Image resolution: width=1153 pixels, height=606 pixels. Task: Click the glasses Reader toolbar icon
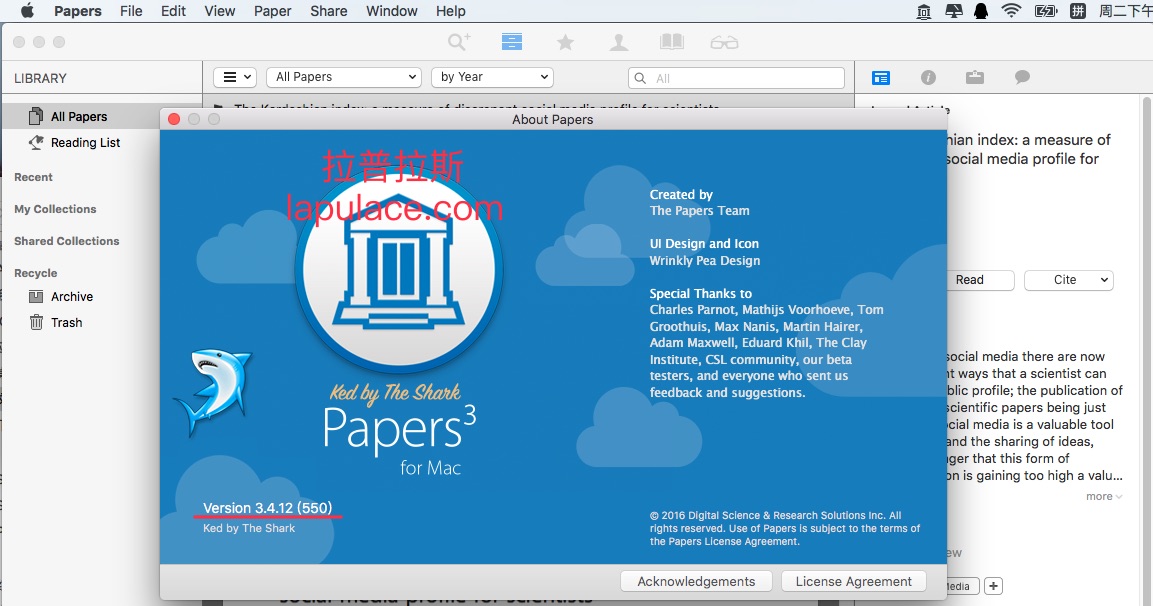tap(724, 43)
